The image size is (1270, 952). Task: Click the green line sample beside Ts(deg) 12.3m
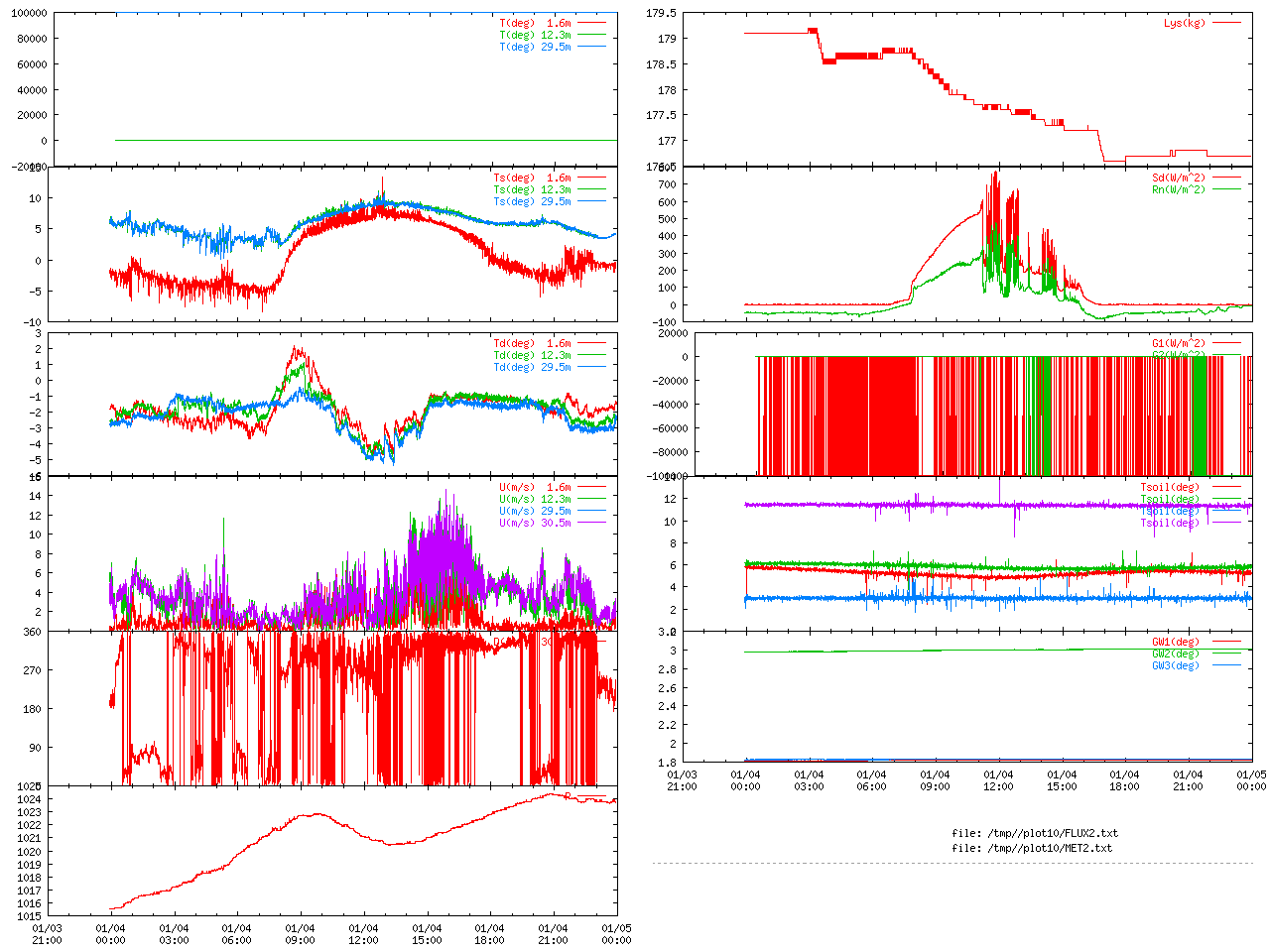[591, 189]
